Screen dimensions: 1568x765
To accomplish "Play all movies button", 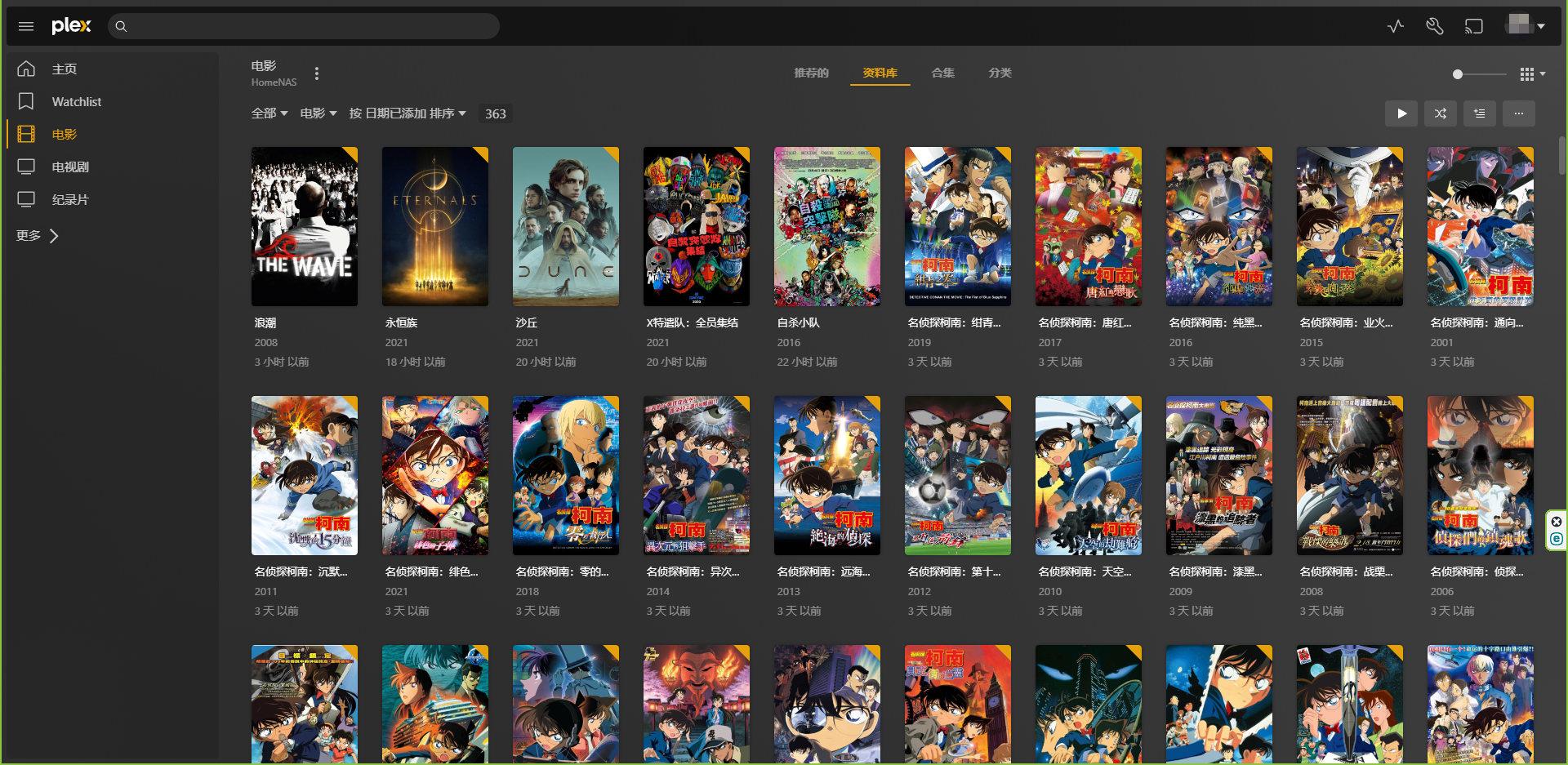I will point(1401,113).
